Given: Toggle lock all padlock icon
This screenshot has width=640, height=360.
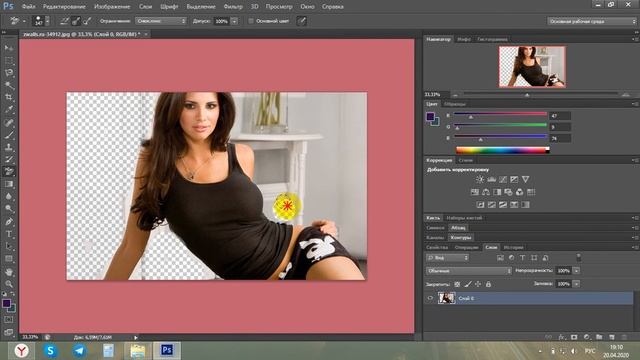Looking at the screenshot, I should click(488, 284).
